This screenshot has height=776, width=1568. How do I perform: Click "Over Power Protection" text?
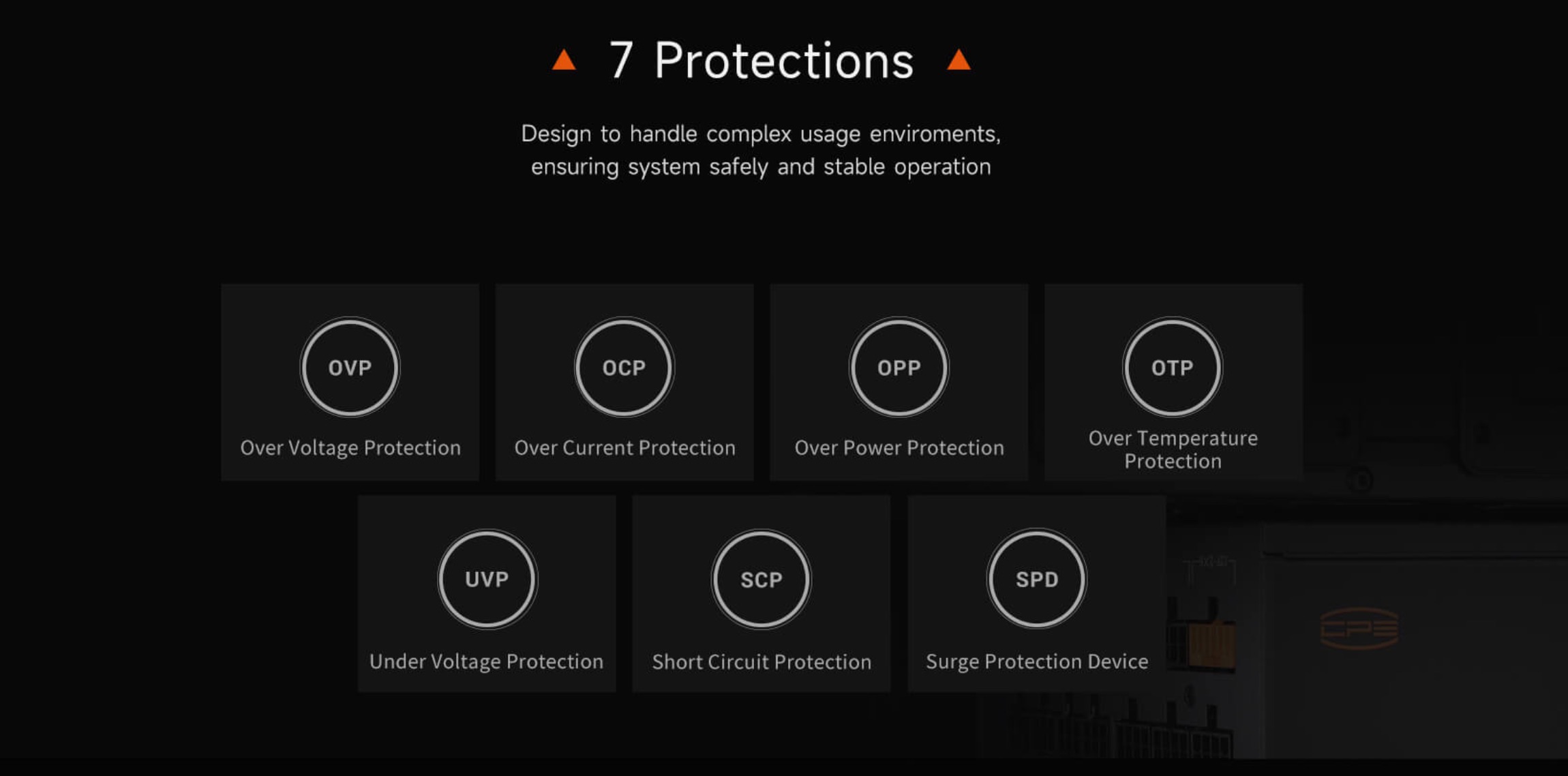pos(899,448)
